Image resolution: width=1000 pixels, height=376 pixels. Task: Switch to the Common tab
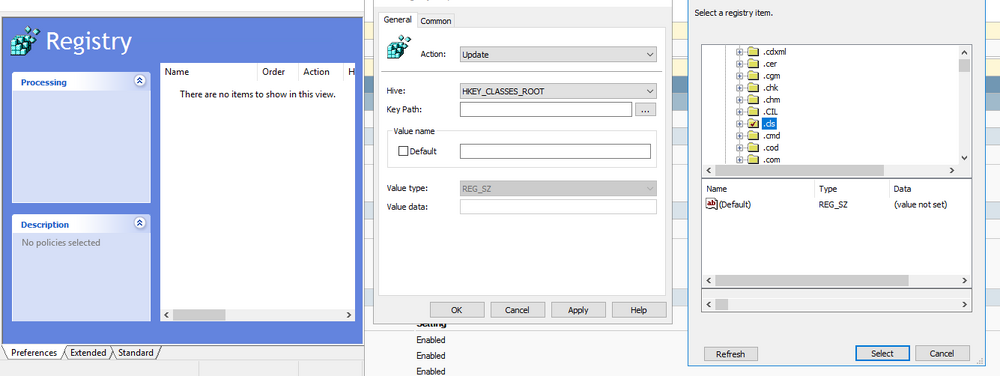pyautogui.click(x=436, y=21)
